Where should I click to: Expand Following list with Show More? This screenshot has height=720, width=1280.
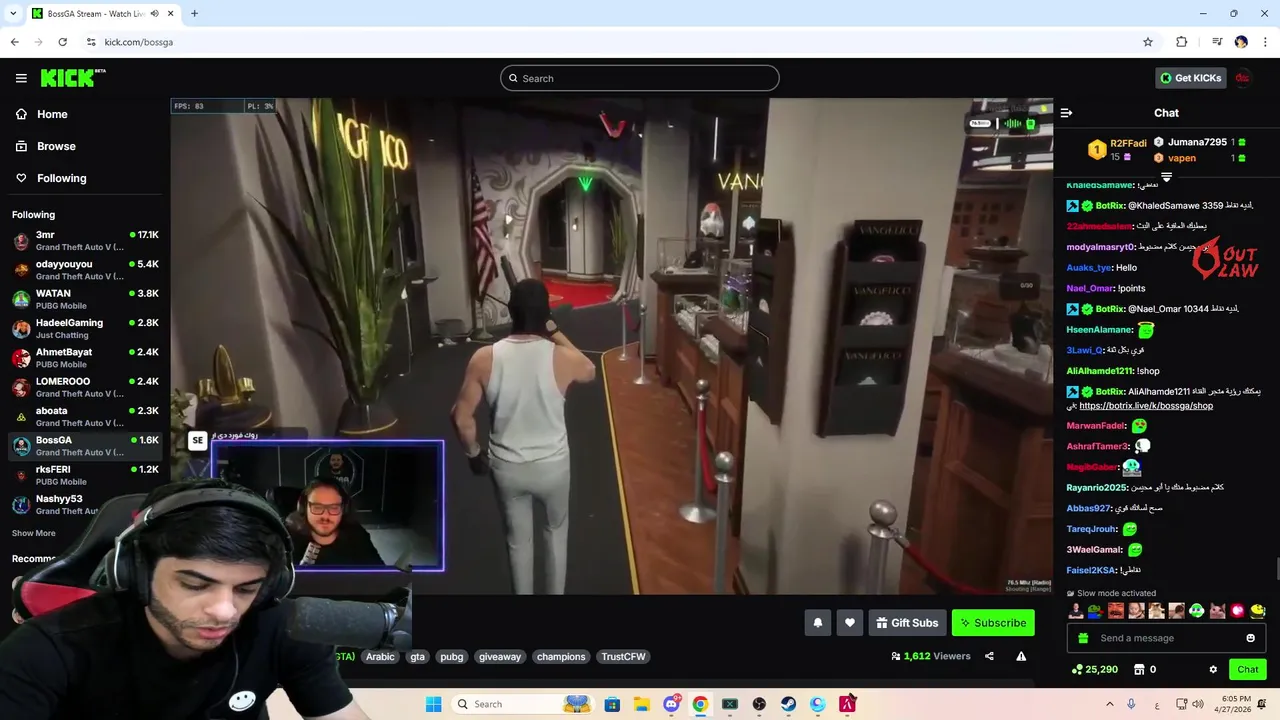pyautogui.click(x=34, y=533)
